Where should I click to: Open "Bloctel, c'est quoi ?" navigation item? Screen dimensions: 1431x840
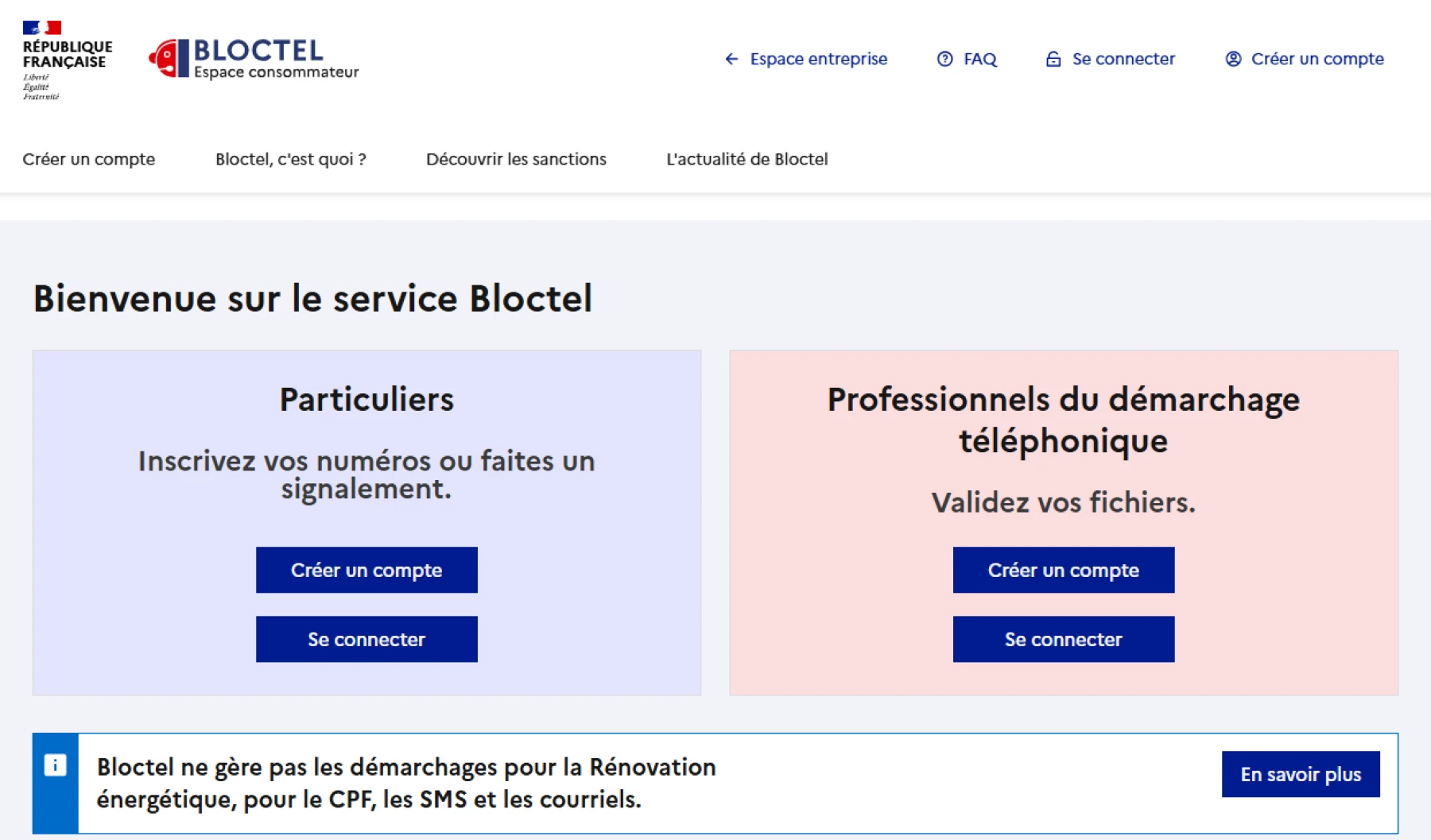pos(292,159)
